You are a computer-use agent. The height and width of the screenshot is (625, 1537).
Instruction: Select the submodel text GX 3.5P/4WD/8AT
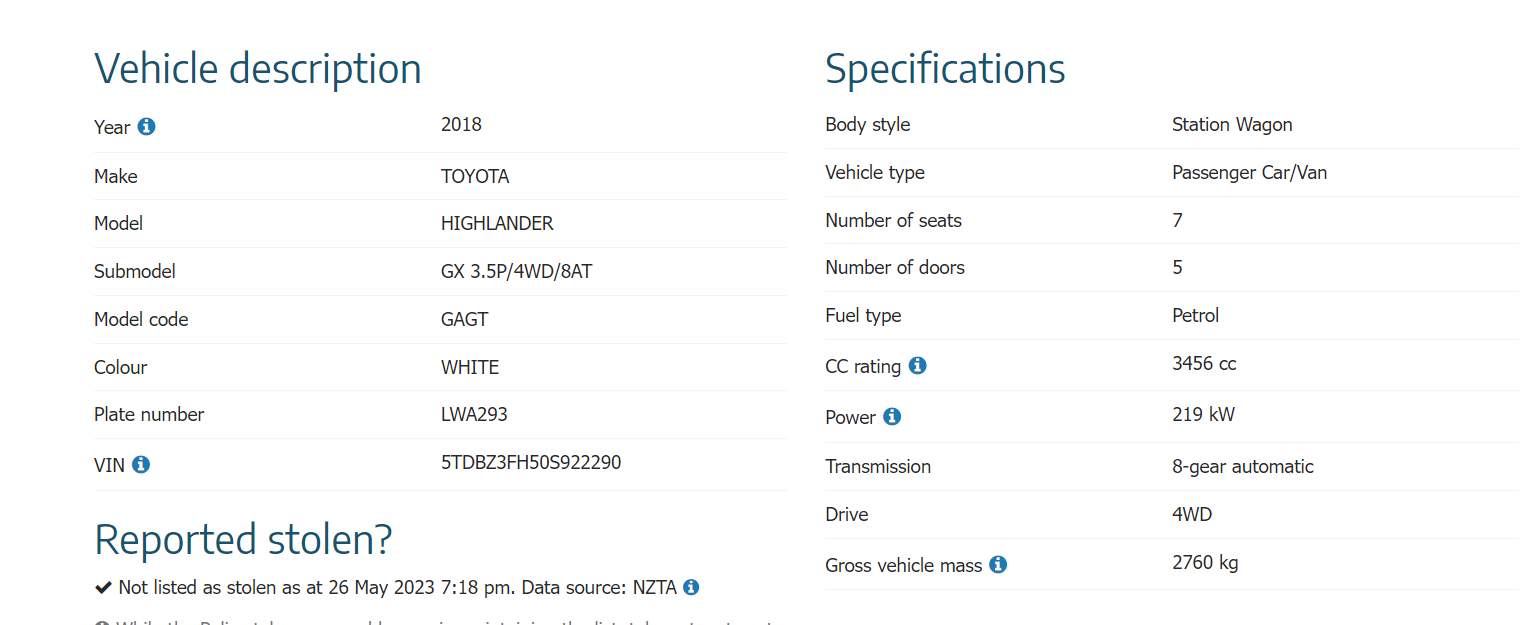coord(516,271)
